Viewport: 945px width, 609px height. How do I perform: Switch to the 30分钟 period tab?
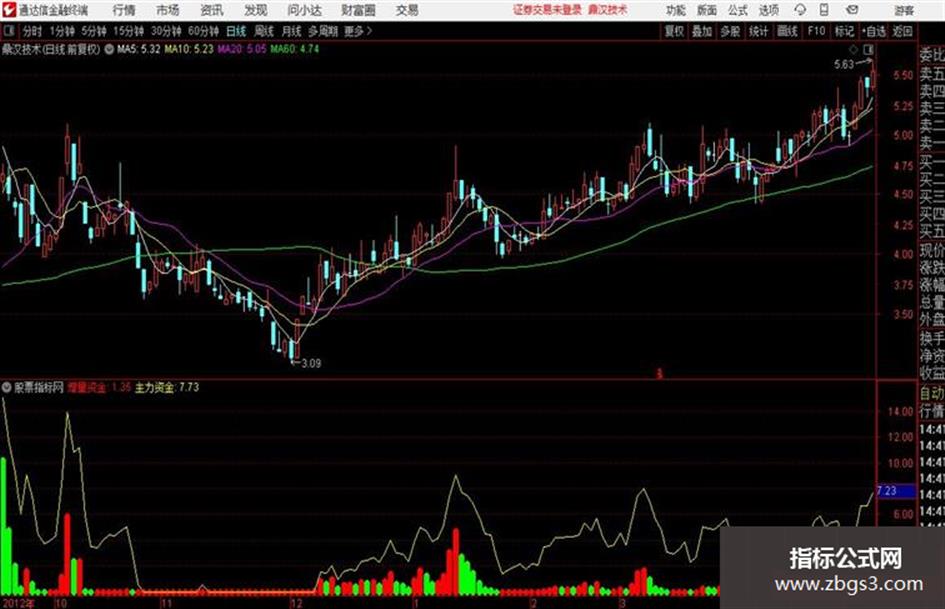click(x=166, y=31)
